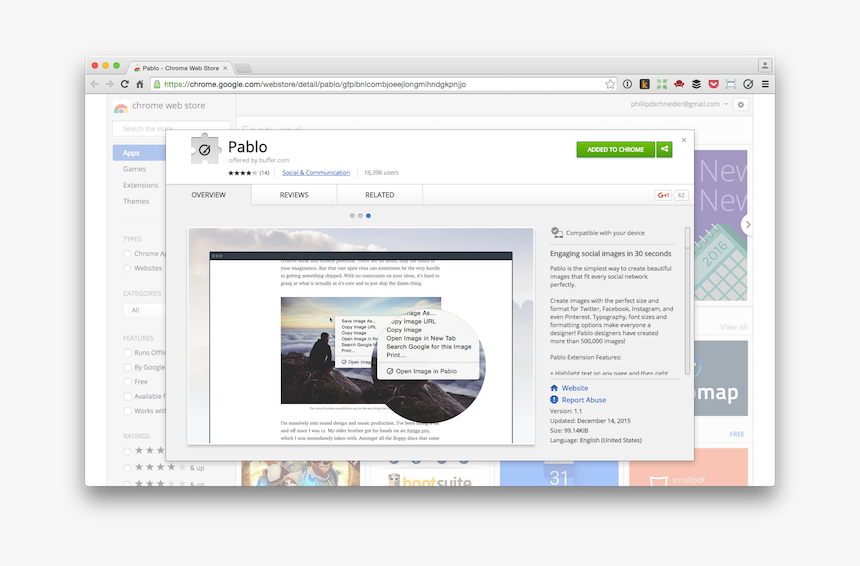Viewport: 860px width, 566px height.
Task: Close the Pablo browser tab
Action: 225,68
